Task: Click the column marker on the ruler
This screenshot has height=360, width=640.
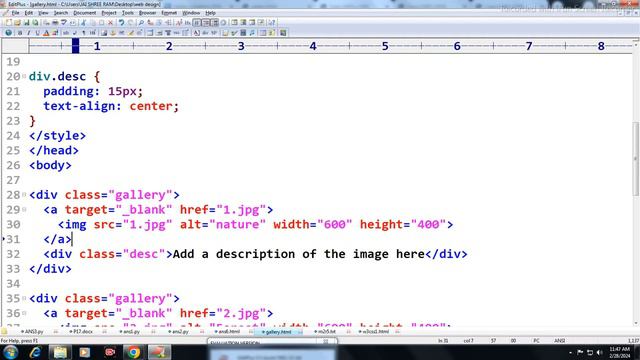Action: click(76, 46)
